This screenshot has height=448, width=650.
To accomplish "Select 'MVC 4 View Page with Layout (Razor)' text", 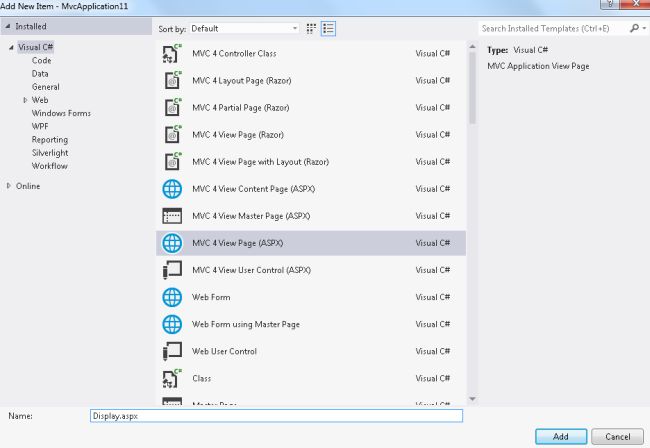I will pyautogui.click(x=261, y=162).
